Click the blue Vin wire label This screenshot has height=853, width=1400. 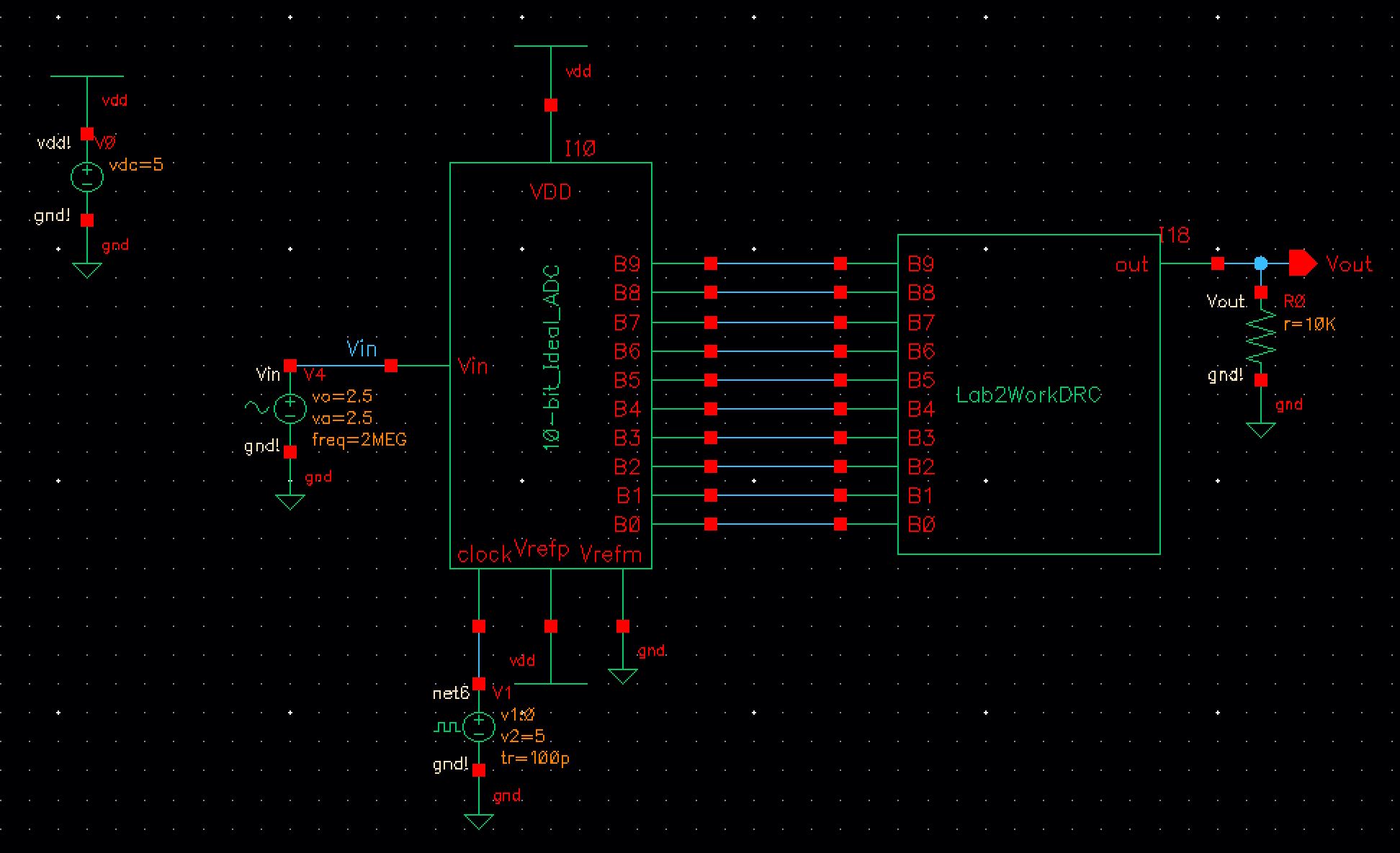point(362,349)
